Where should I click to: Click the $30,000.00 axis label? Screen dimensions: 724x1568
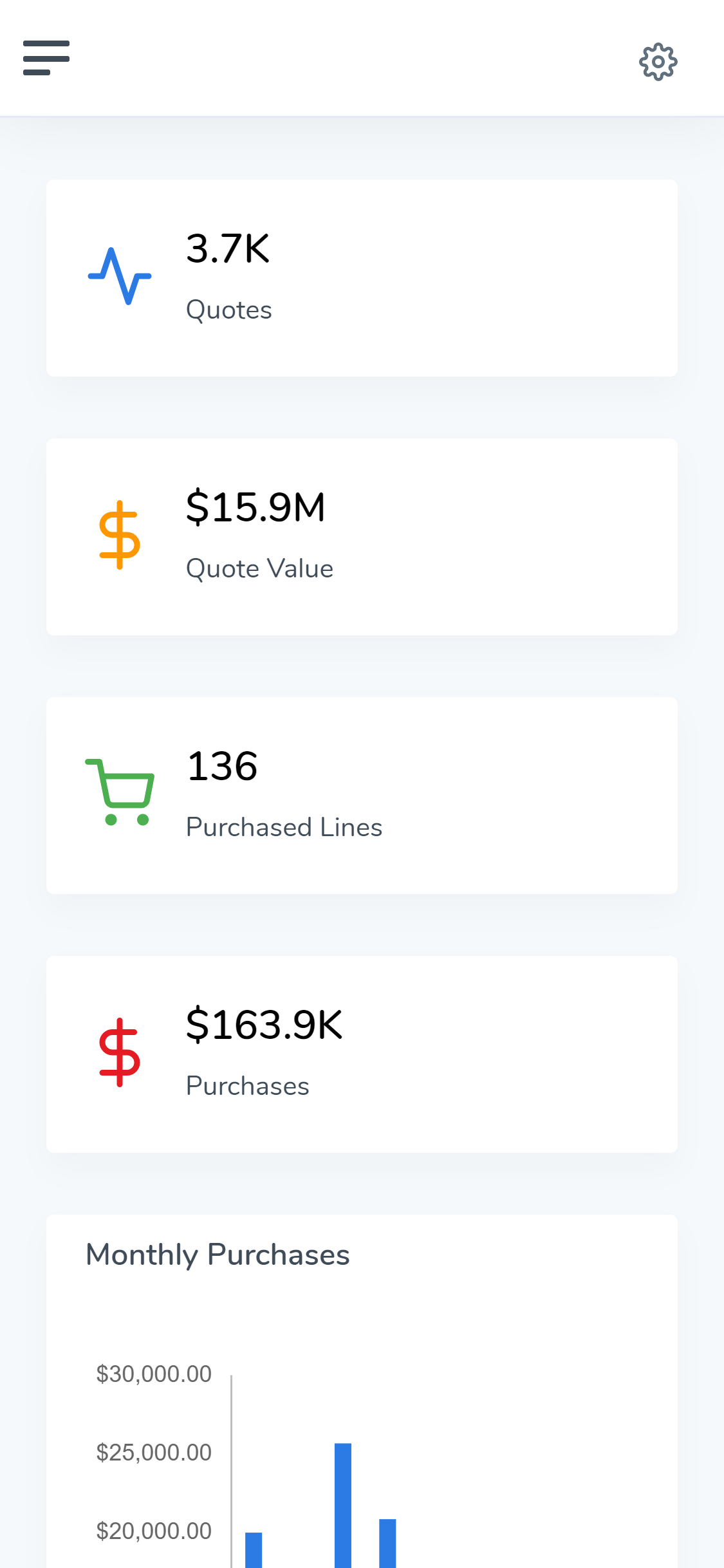point(154,1374)
